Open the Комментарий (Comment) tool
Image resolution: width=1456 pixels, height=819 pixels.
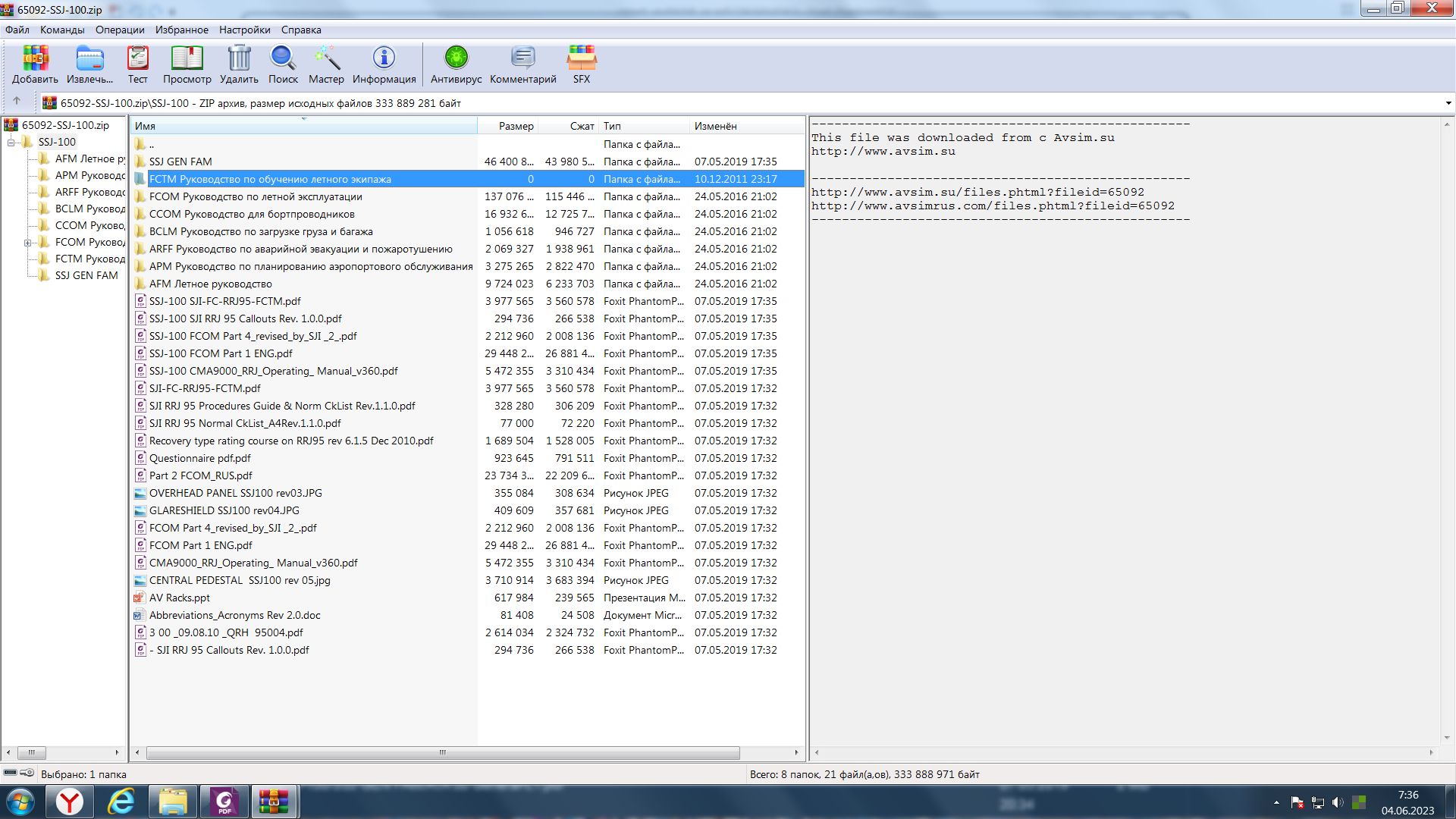pos(522,64)
